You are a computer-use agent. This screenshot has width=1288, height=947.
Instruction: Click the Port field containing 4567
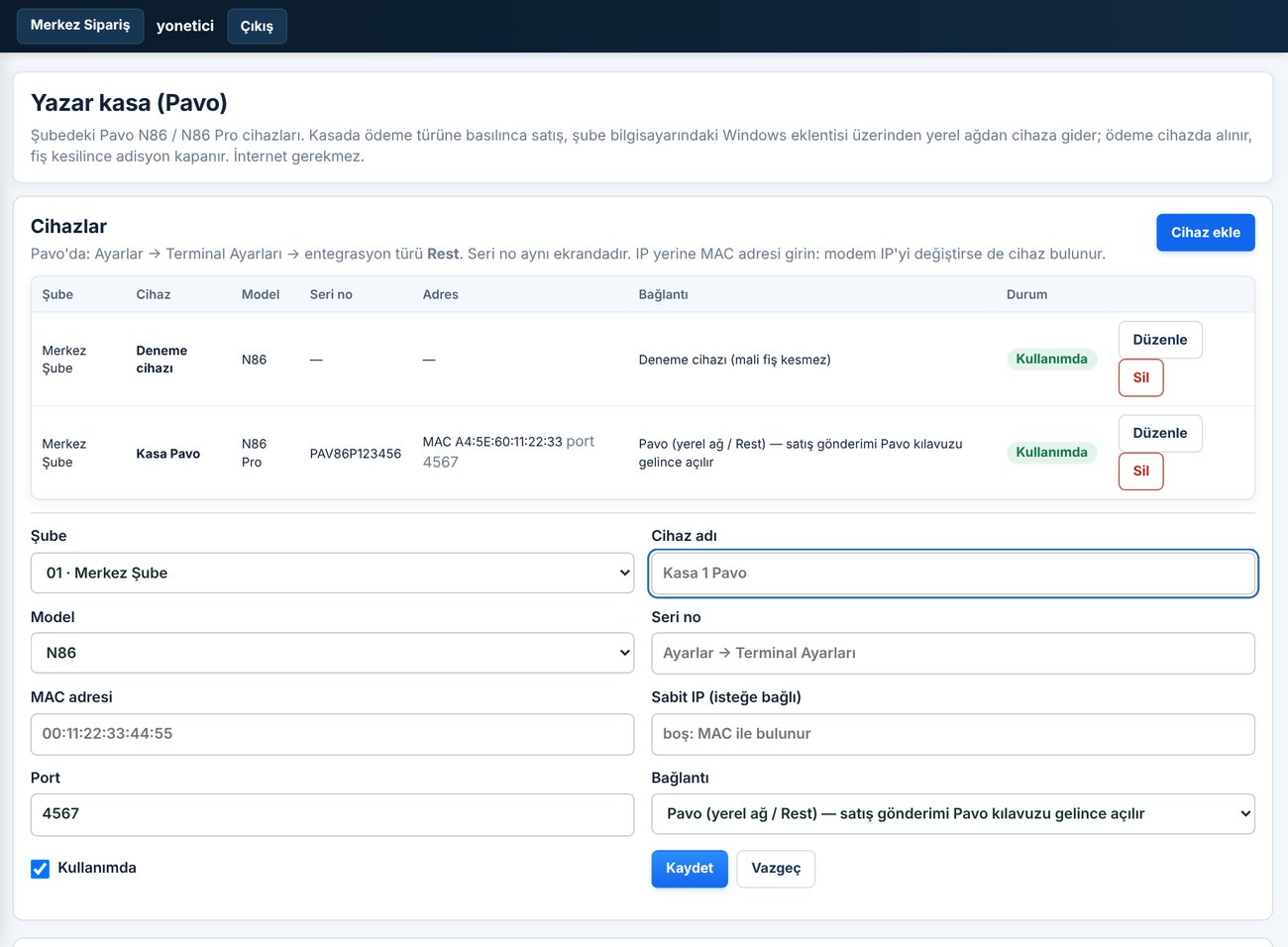pyautogui.click(x=332, y=814)
